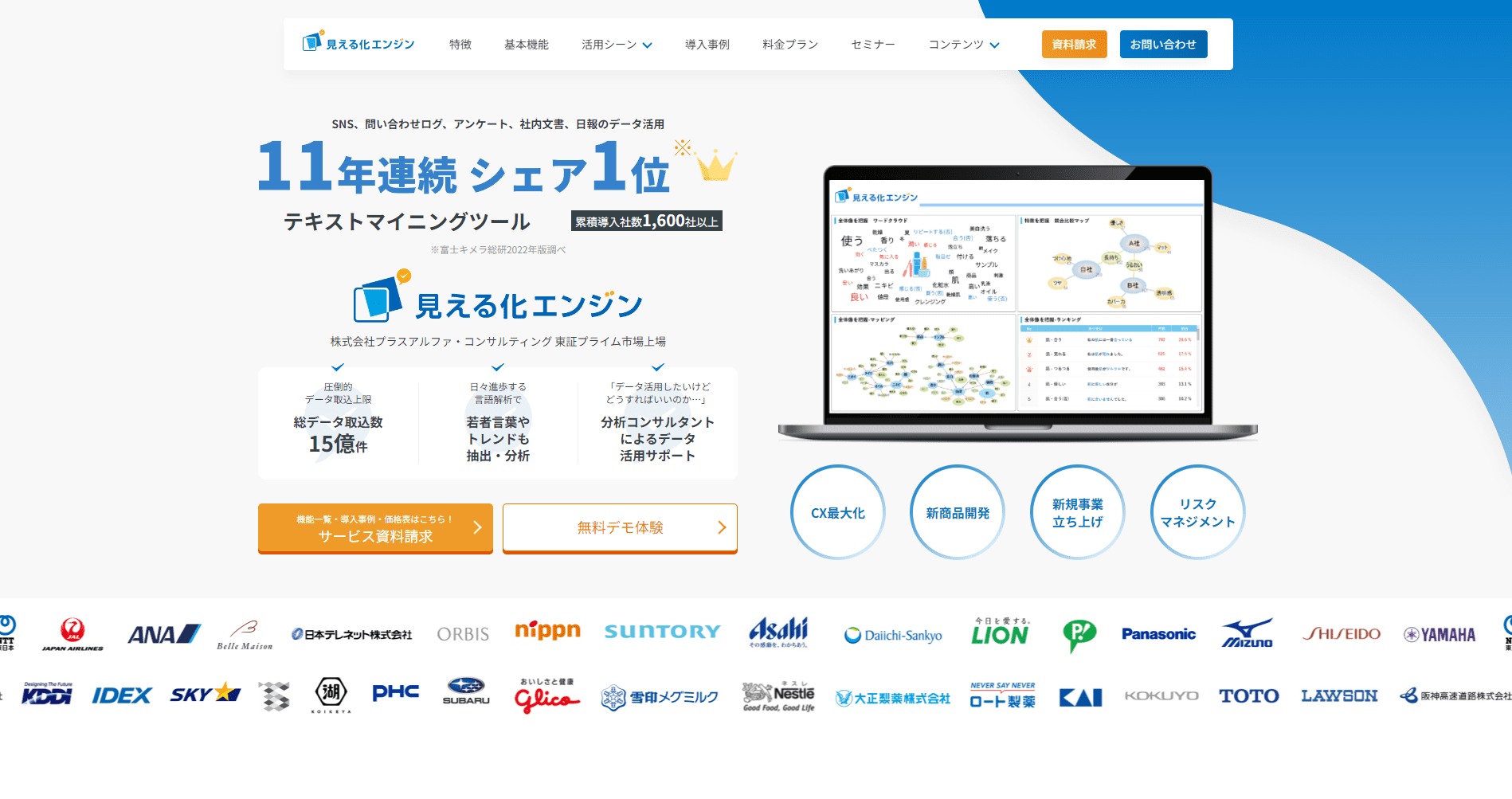Click the 無料デモ体験 button
The width and height of the screenshot is (1512, 799).
(620, 528)
